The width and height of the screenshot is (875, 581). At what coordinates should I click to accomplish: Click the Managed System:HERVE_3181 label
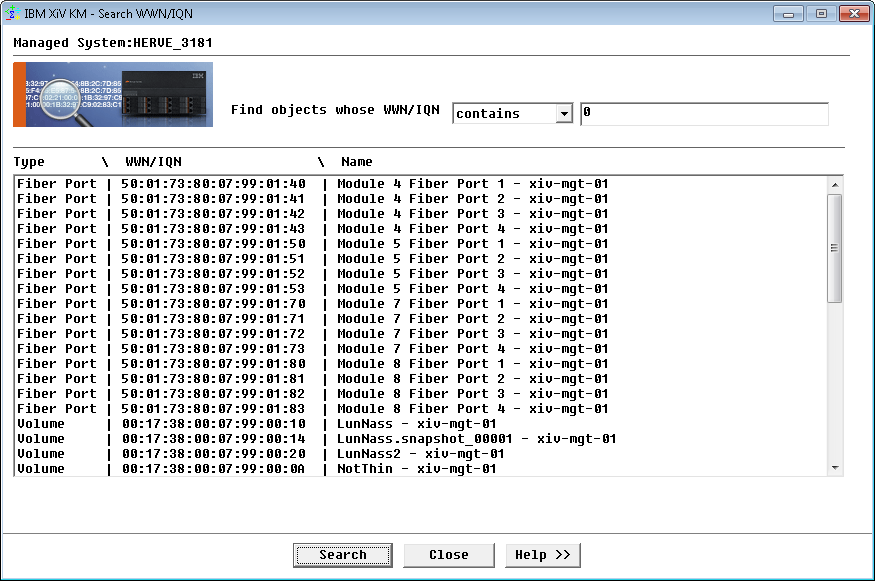(x=113, y=43)
